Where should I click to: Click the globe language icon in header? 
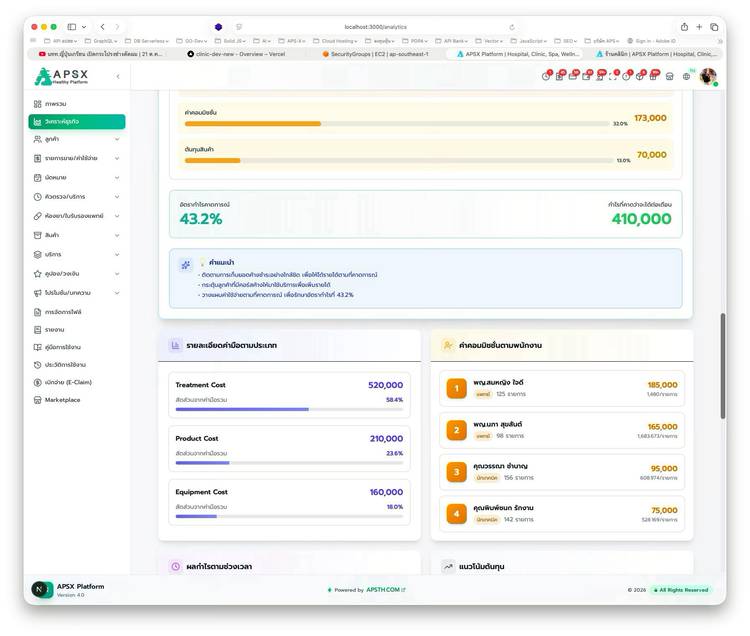(x=686, y=76)
